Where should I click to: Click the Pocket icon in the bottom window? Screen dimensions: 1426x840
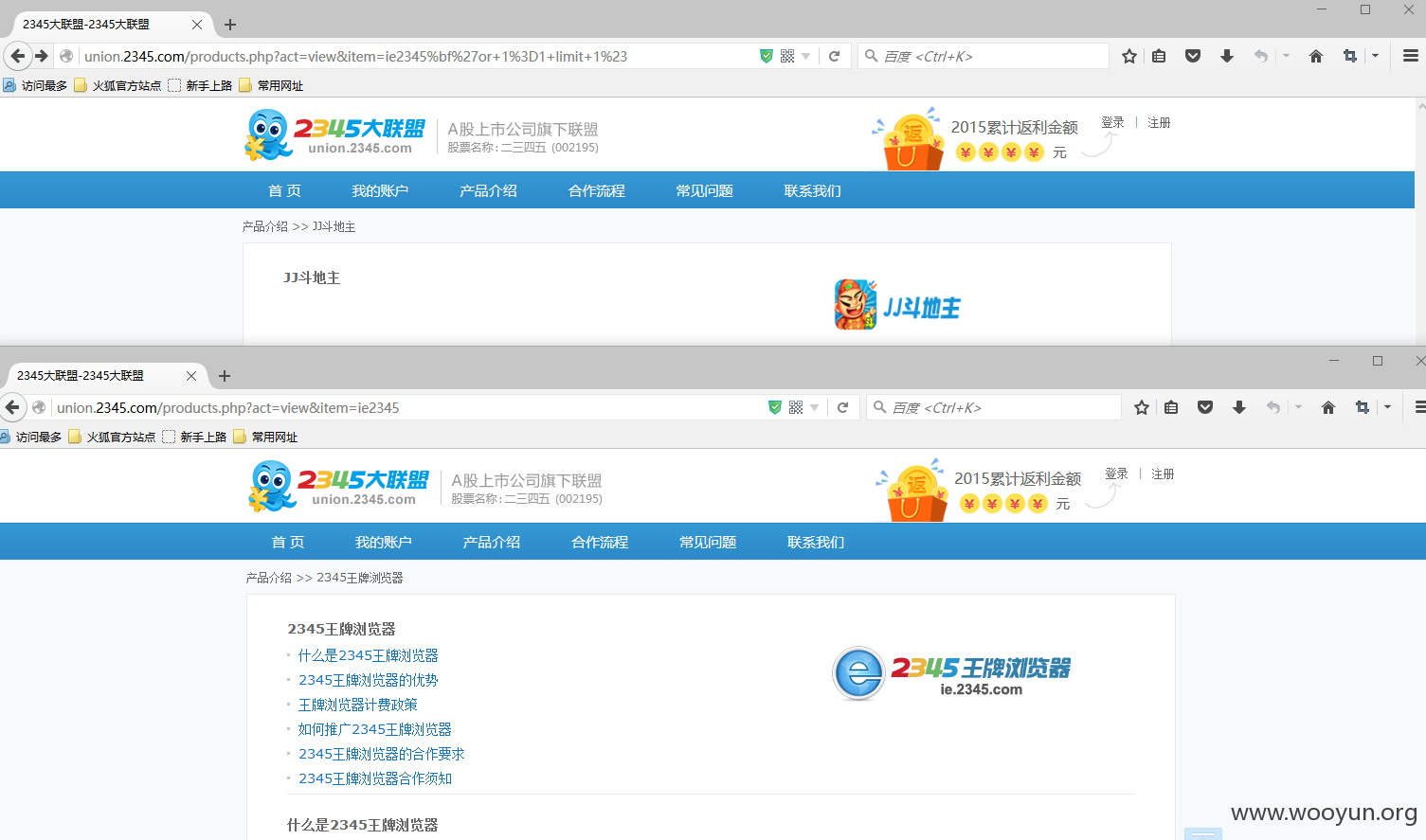click(x=1205, y=407)
